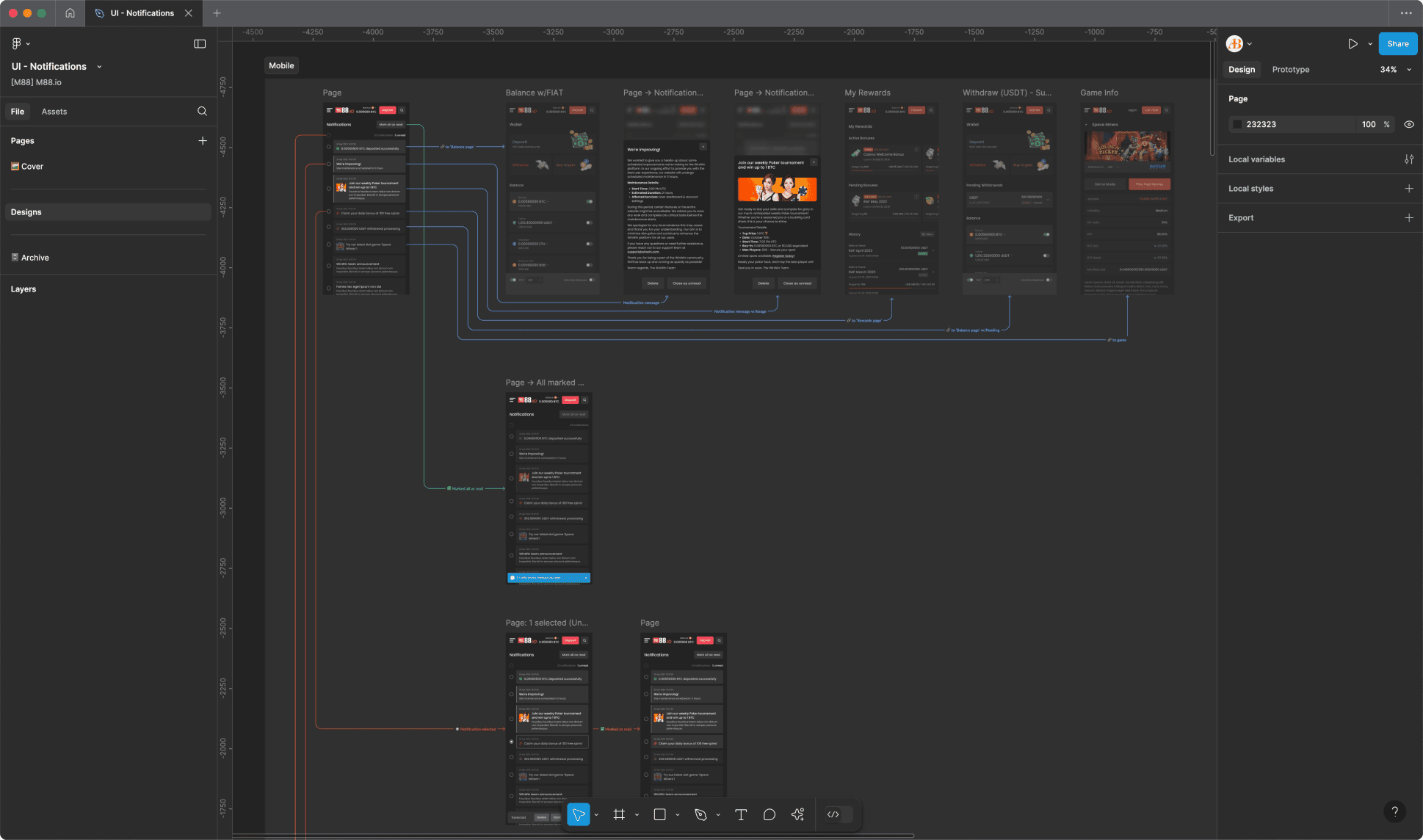Viewport: 1423px width, 840px height.
Task: Open Dev Mode with the code icon
Action: [x=833, y=814]
